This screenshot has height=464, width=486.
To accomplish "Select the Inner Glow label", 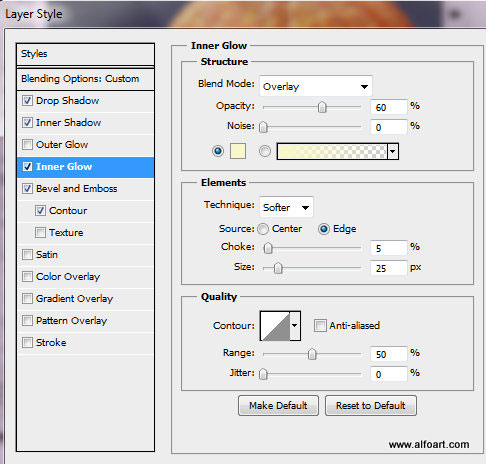I will click(x=64, y=167).
